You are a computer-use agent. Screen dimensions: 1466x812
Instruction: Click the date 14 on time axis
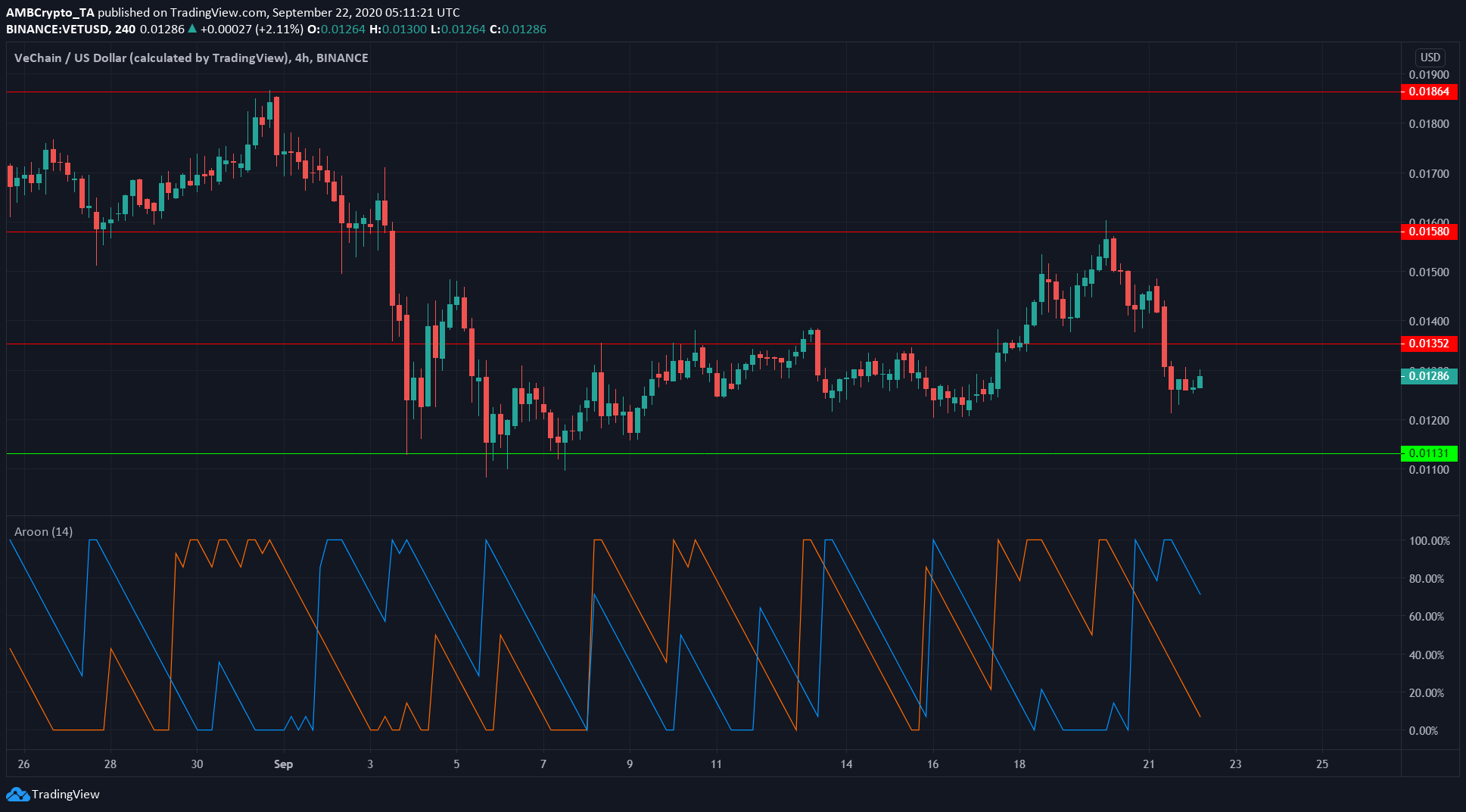(x=846, y=764)
